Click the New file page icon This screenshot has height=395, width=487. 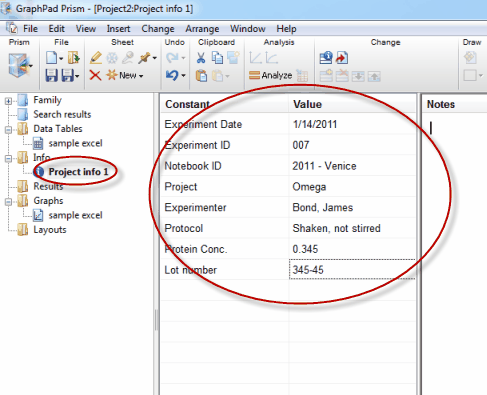point(51,58)
